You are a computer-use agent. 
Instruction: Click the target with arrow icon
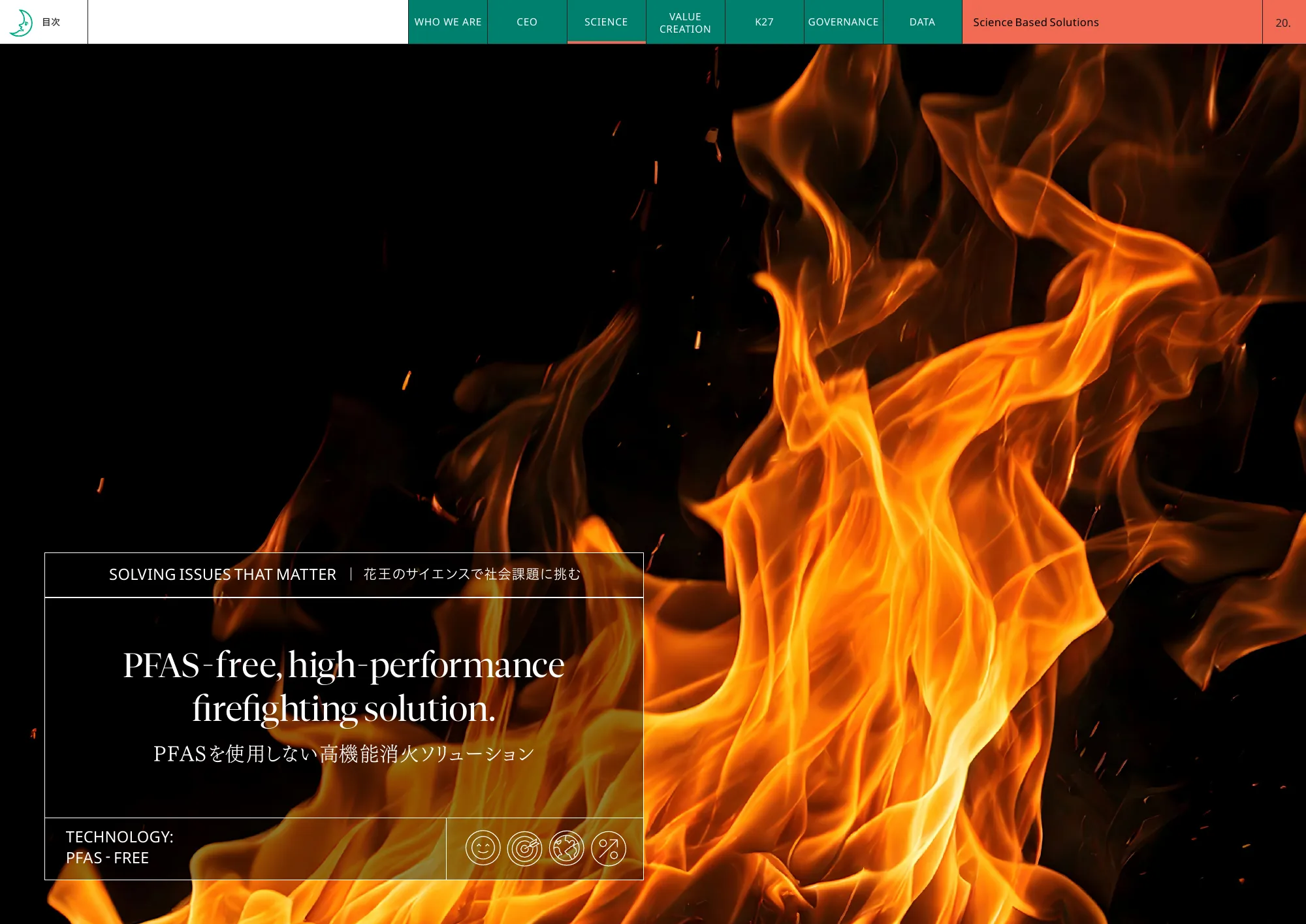coord(524,848)
